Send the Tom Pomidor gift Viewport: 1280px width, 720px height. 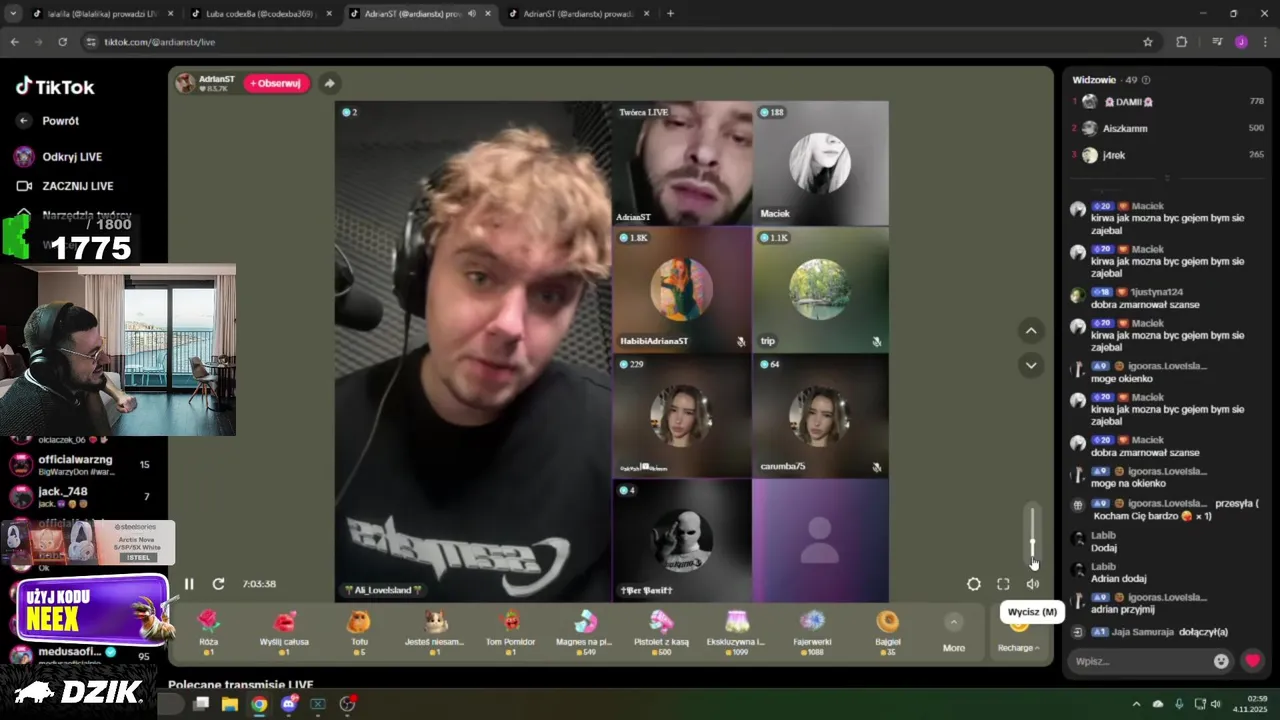point(510,631)
